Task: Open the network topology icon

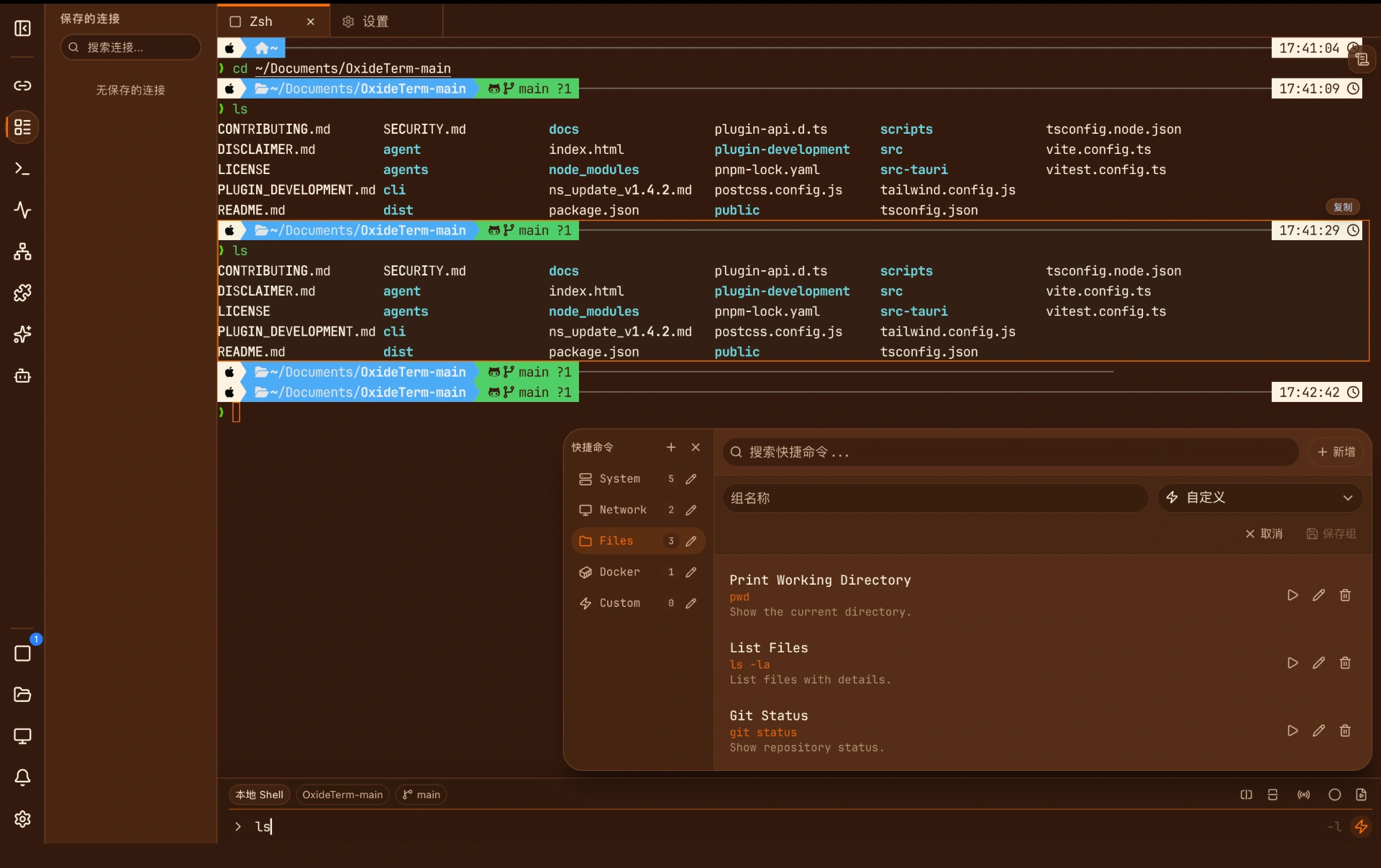Action: [22, 252]
